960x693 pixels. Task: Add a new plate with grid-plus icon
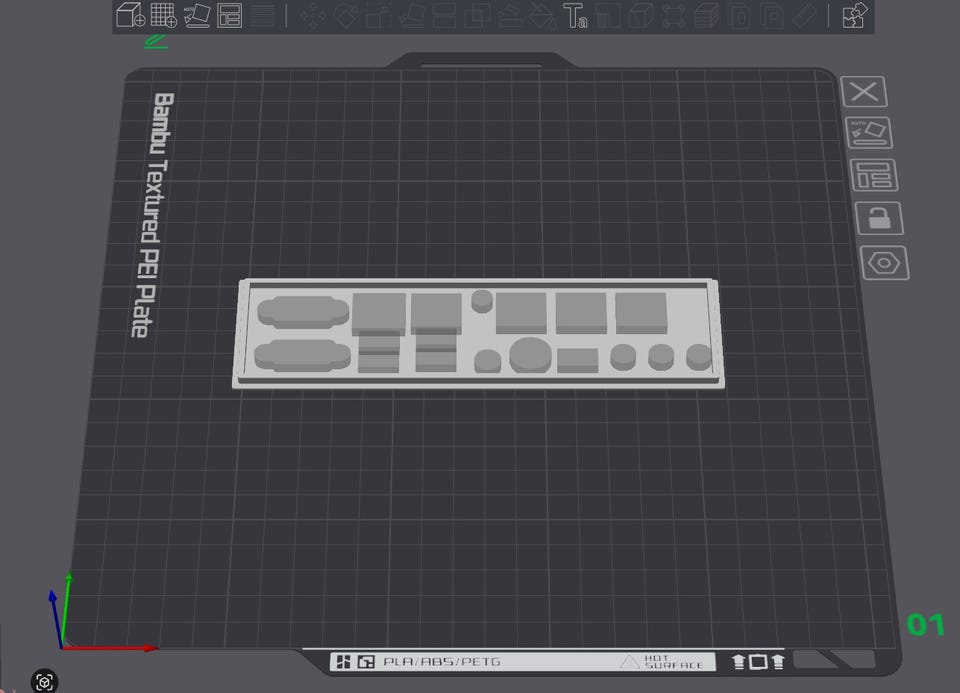tap(163, 15)
